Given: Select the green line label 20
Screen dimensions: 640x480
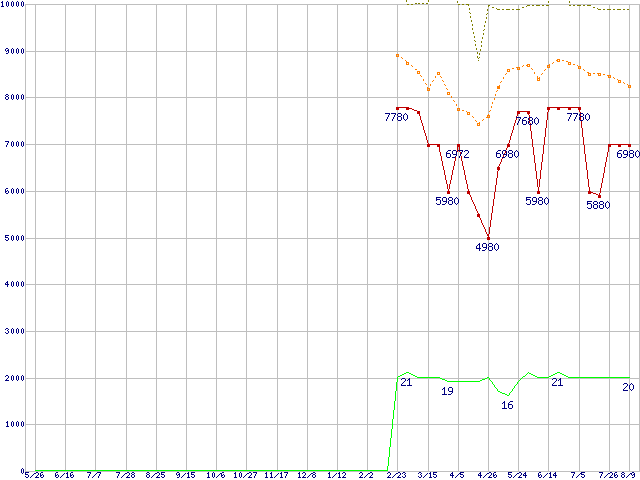Looking at the screenshot, I should [628, 386].
